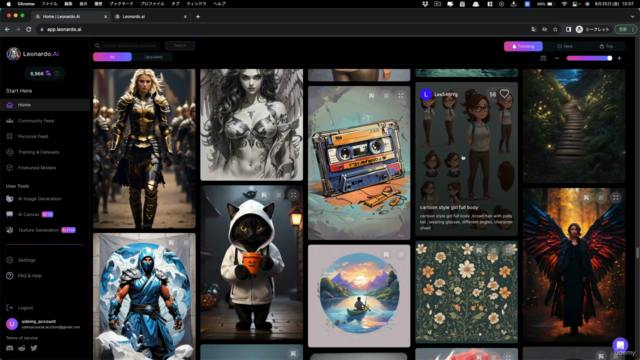Open the Apple menu
640x360 pixels.
[x=8, y=4]
